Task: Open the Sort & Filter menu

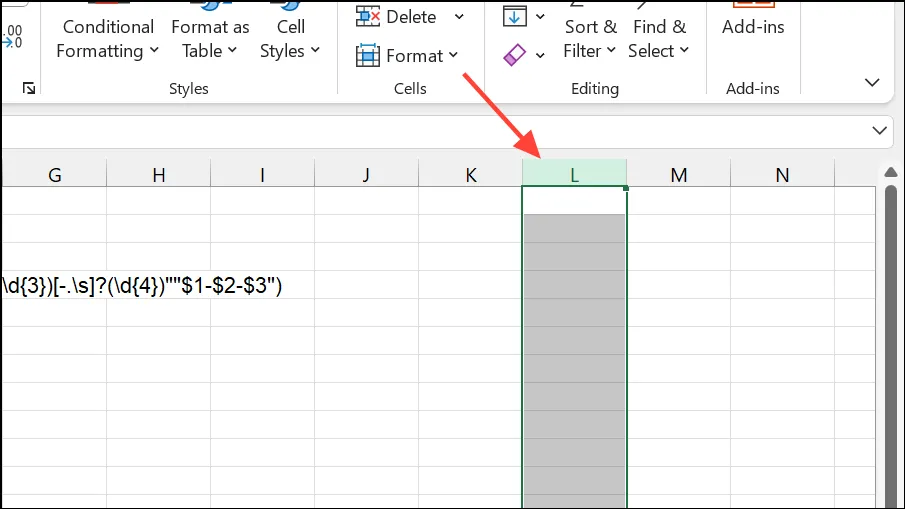Action: [x=590, y=39]
